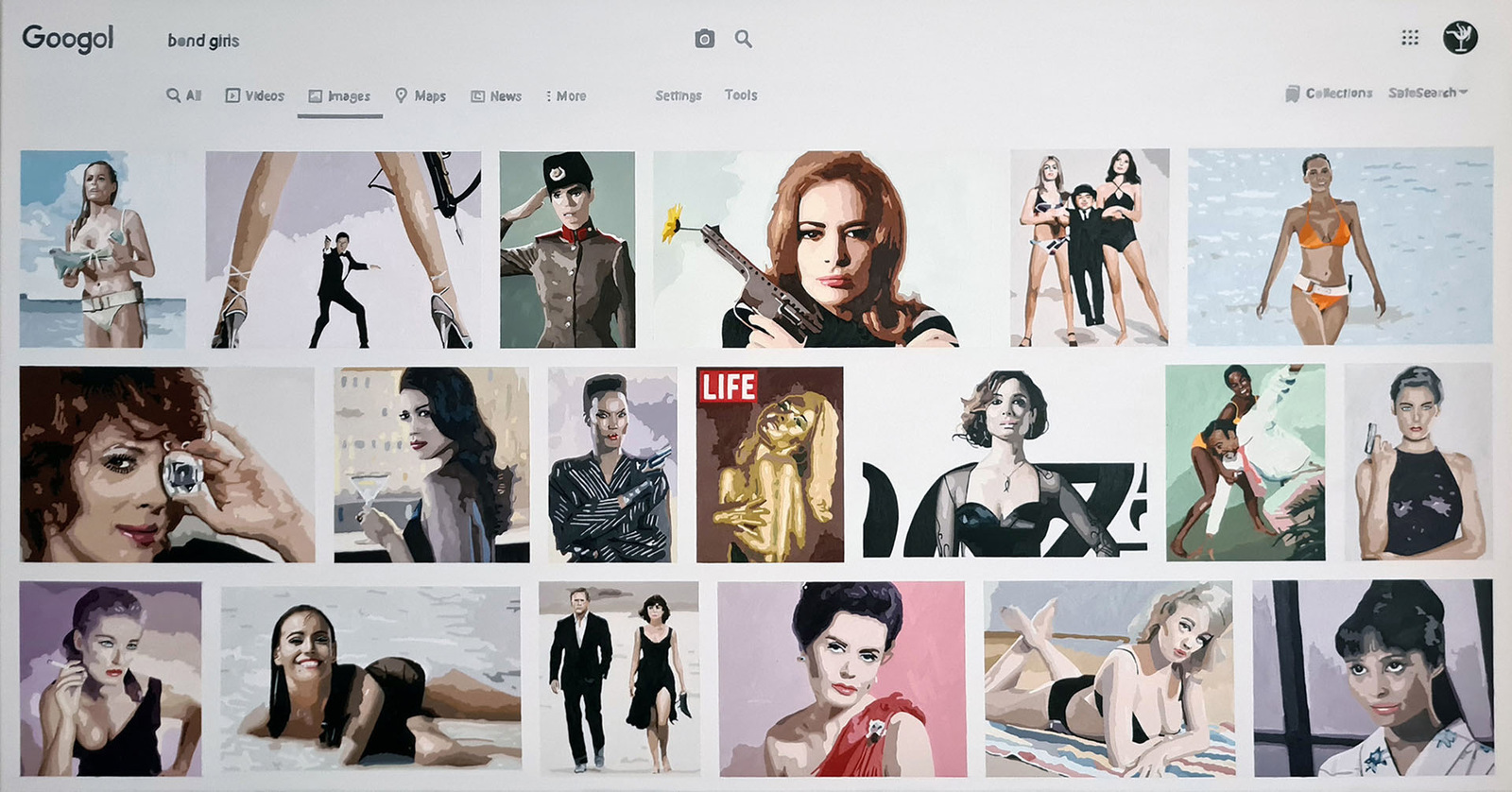Image resolution: width=1512 pixels, height=792 pixels.
Task: Open the apps grid icon
Action: pos(1410,38)
